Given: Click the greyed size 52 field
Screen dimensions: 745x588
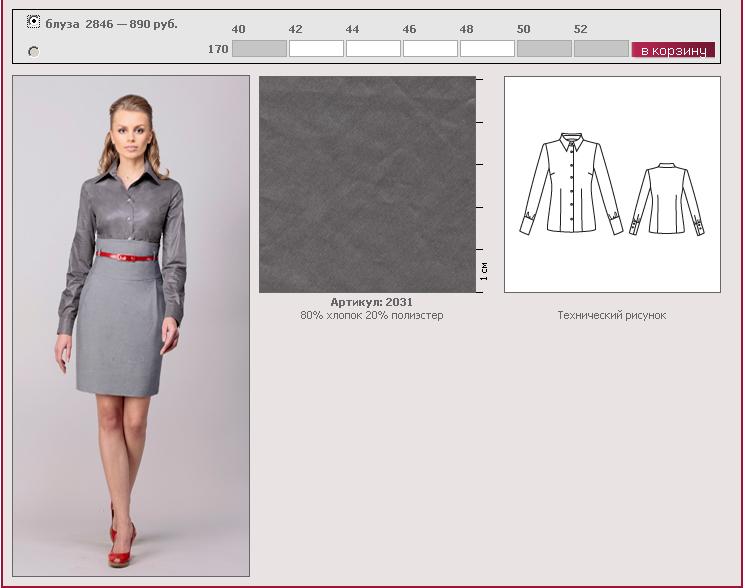Looking at the screenshot, I should pos(601,48).
